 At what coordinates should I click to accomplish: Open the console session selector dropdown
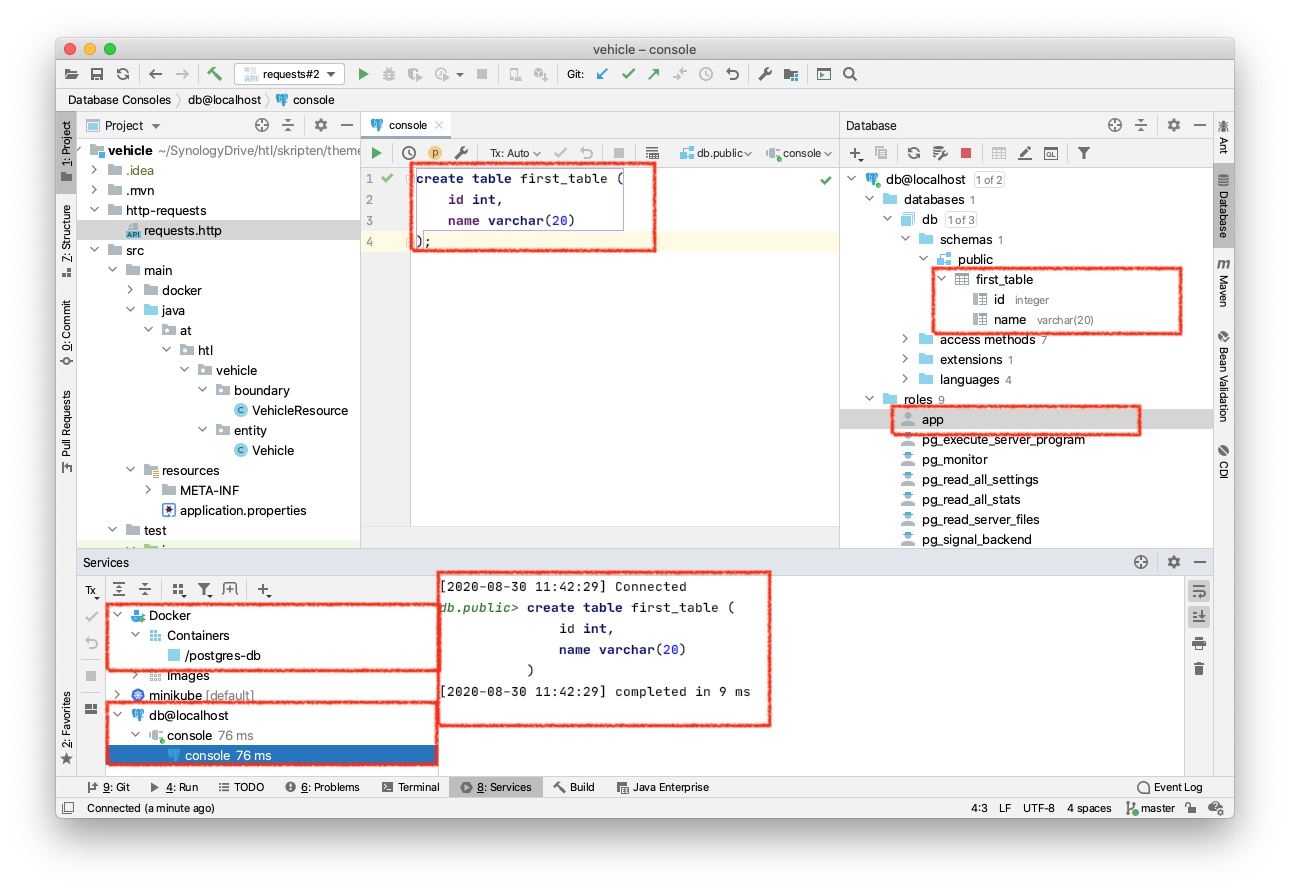point(800,153)
